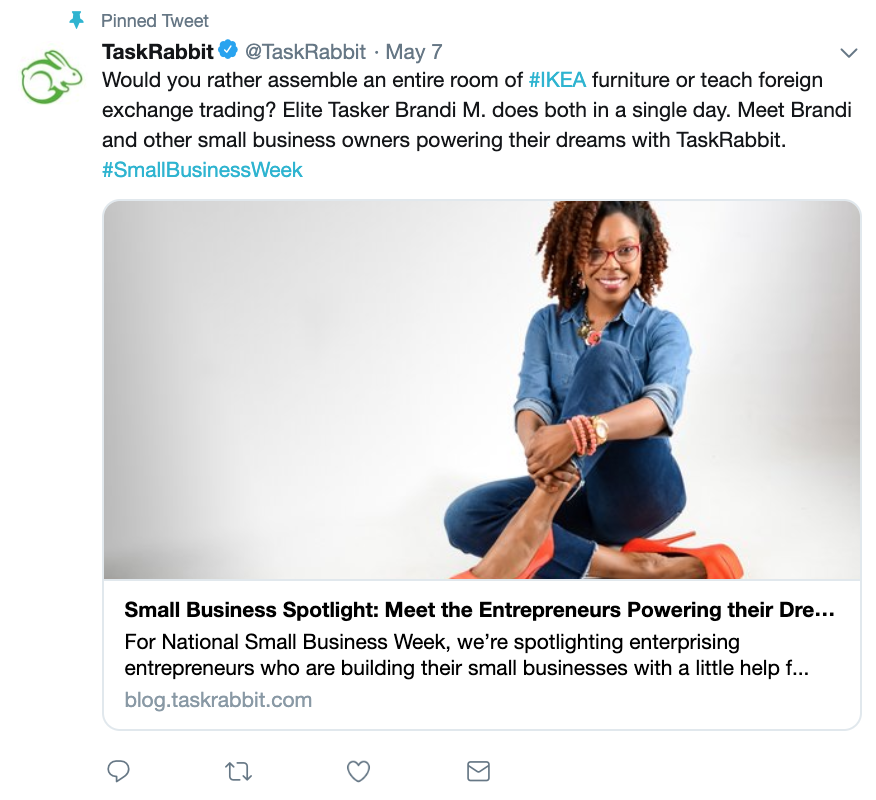Open the tweet options chevron menu
The width and height of the screenshot is (876, 800).
[849, 53]
